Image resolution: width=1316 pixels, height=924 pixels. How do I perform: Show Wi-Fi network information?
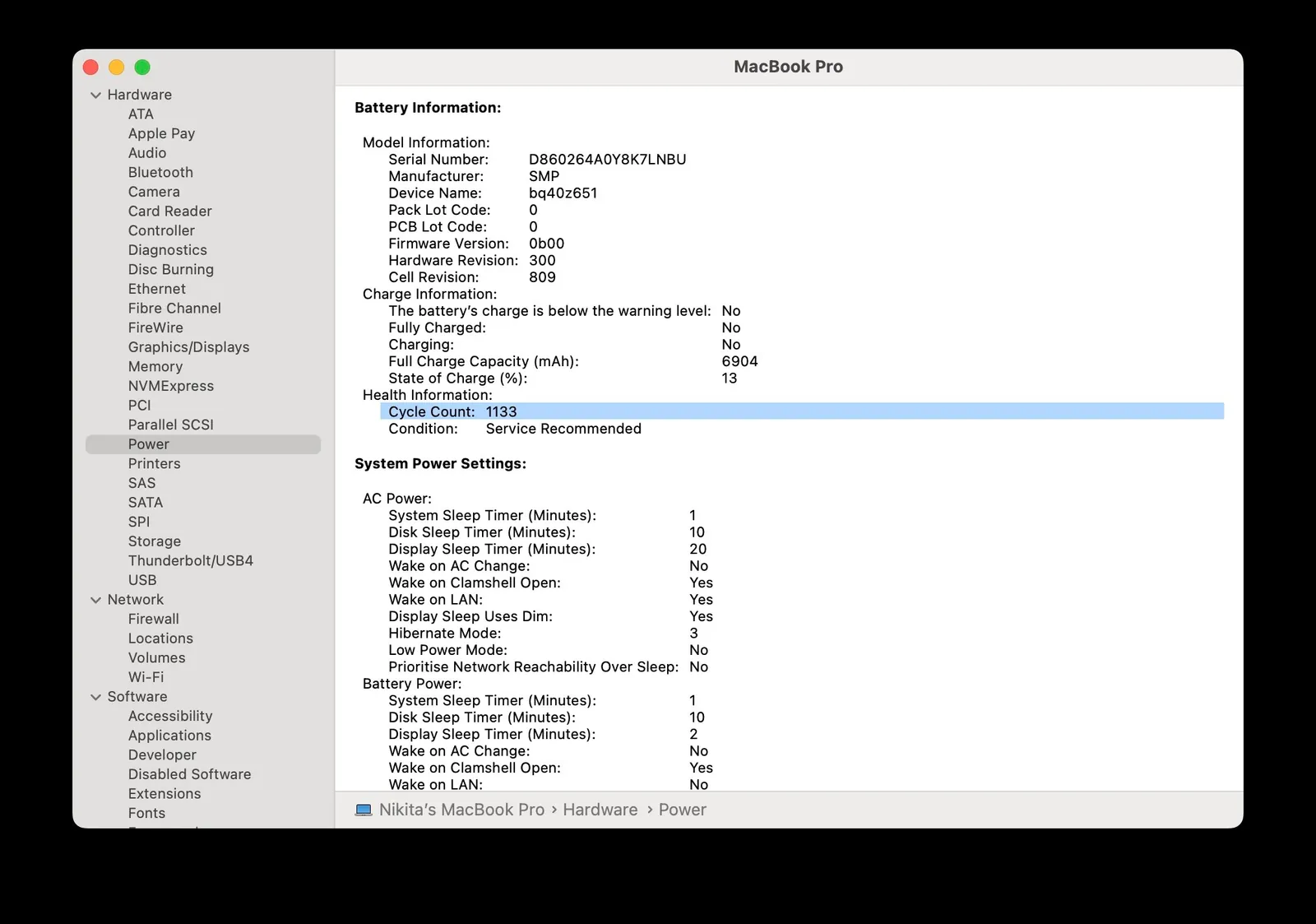146,678
